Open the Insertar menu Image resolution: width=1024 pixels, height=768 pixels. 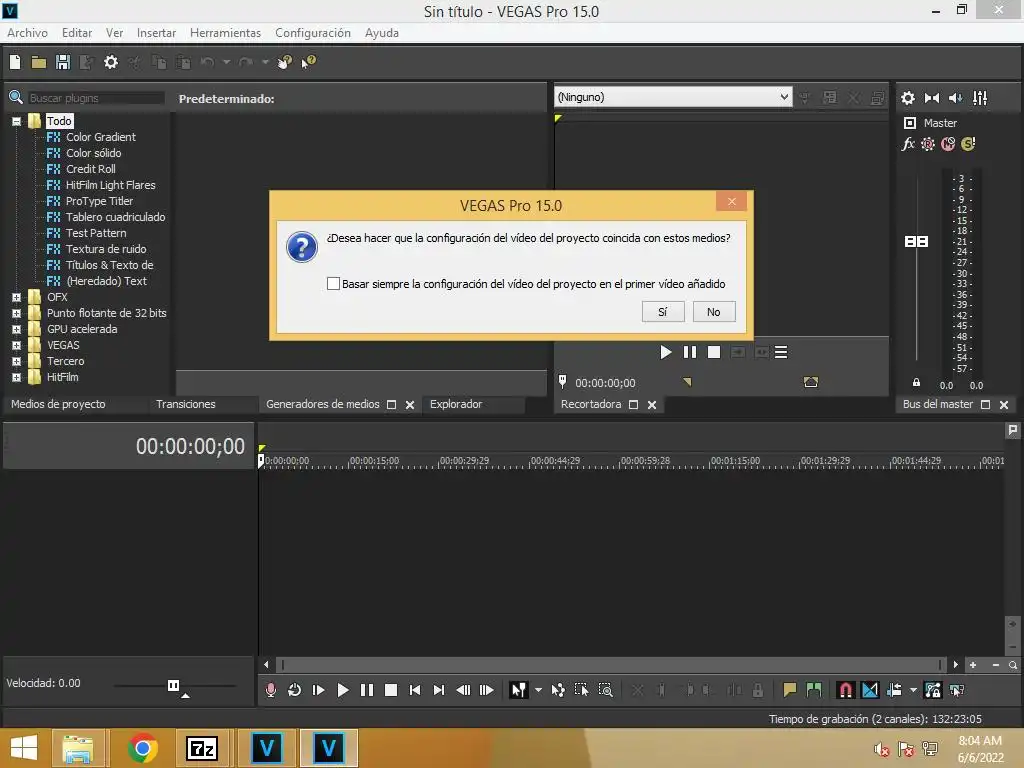click(156, 33)
